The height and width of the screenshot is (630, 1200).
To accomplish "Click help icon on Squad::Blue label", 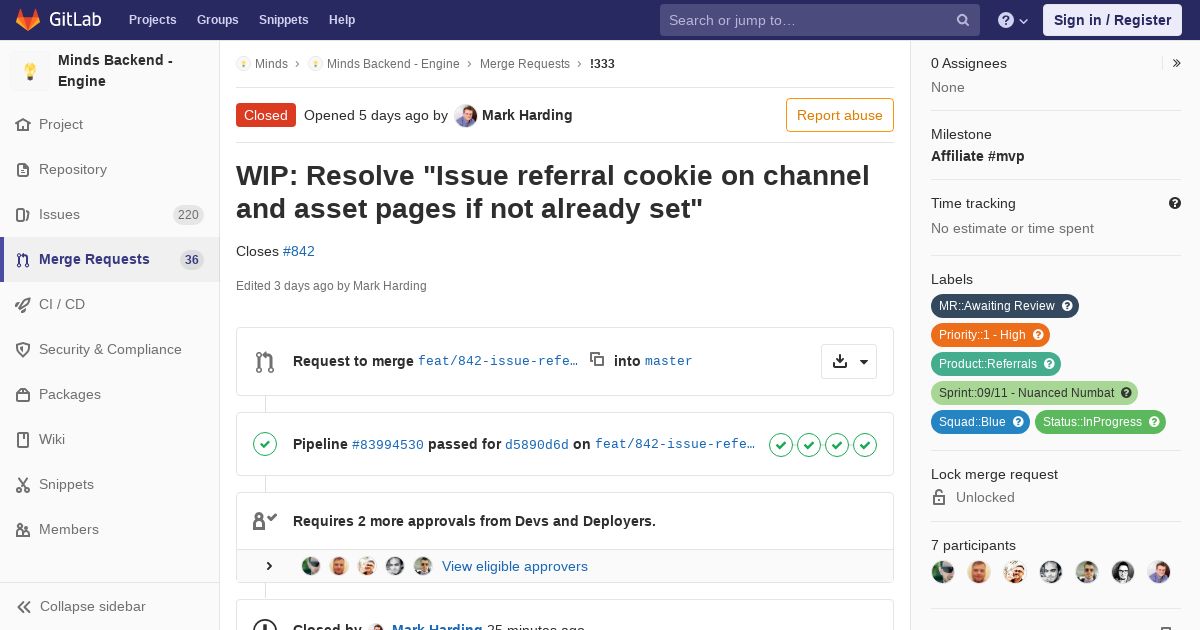I will pos(1019,422).
